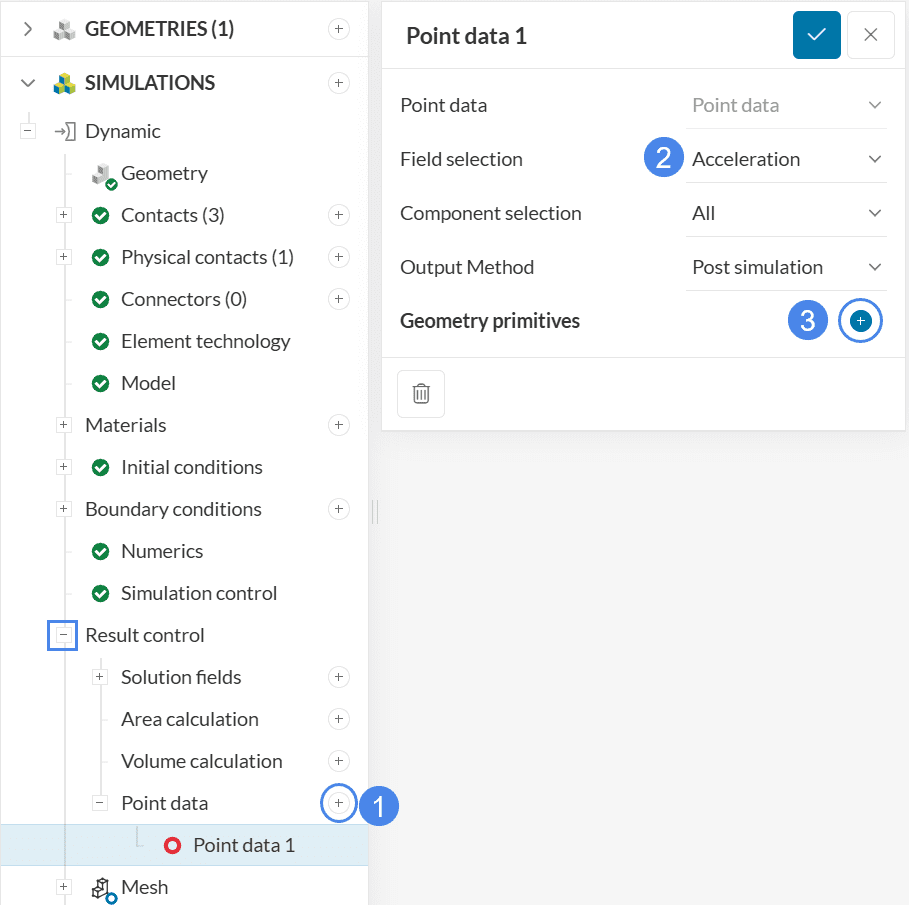Select Point data 1 in the tree
Image resolution: width=909 pixels, height=905 pixels.
243,845
